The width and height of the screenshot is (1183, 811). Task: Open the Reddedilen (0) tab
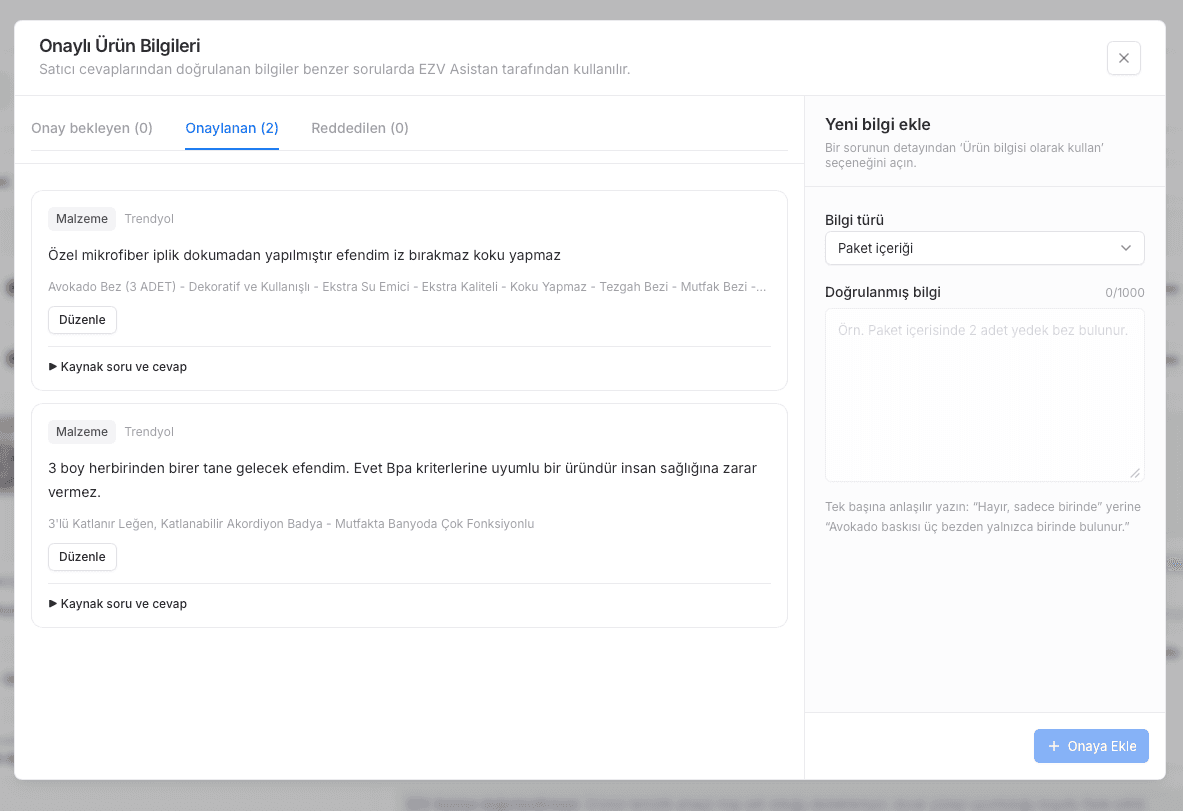(360, 128)
